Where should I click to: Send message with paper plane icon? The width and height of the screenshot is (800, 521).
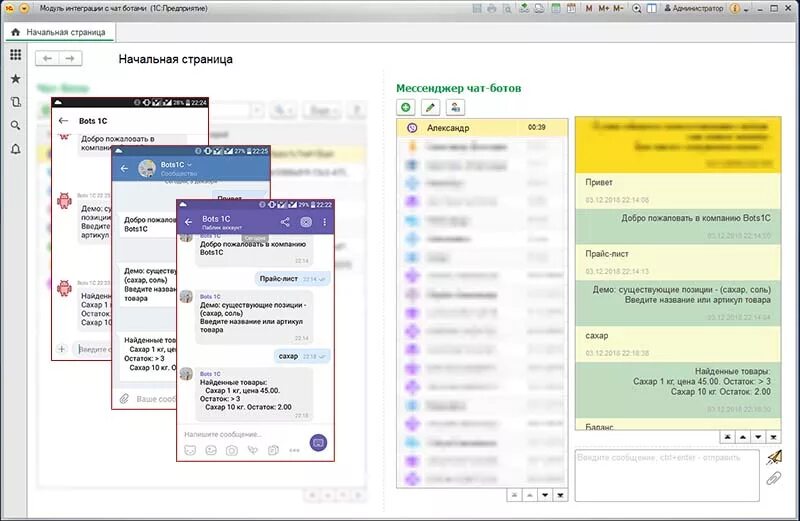774,457
